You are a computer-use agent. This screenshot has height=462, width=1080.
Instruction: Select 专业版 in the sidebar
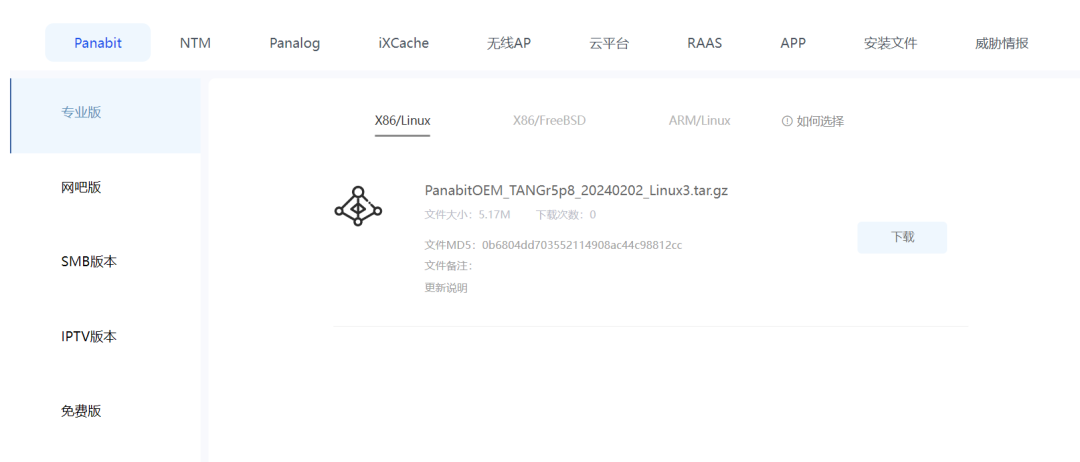point(105,116)
